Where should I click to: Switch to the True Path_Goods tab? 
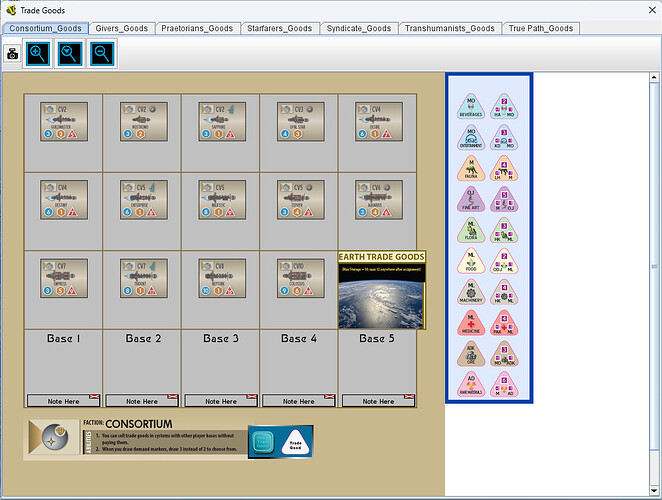tap(541, 28)
